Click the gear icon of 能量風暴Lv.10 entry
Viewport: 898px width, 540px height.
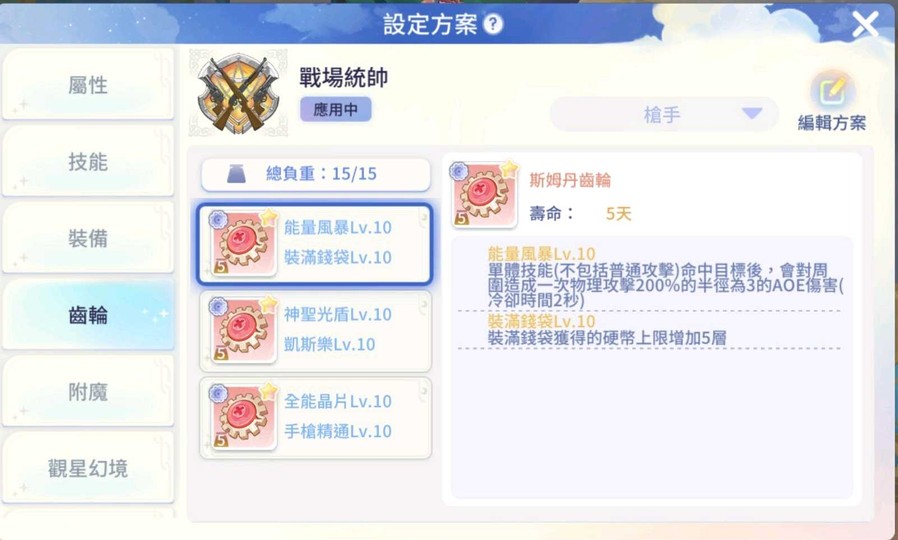point(243,243)
